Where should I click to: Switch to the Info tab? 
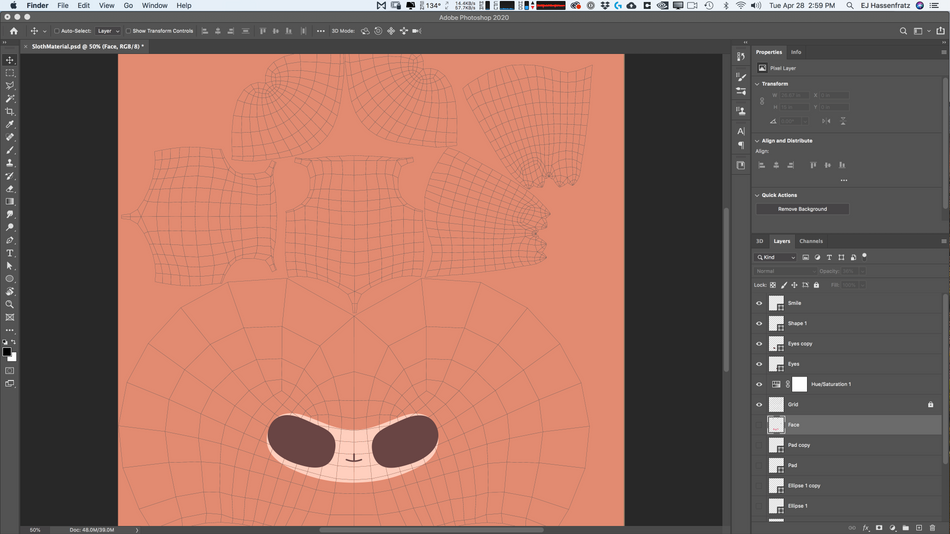point(796,52)
